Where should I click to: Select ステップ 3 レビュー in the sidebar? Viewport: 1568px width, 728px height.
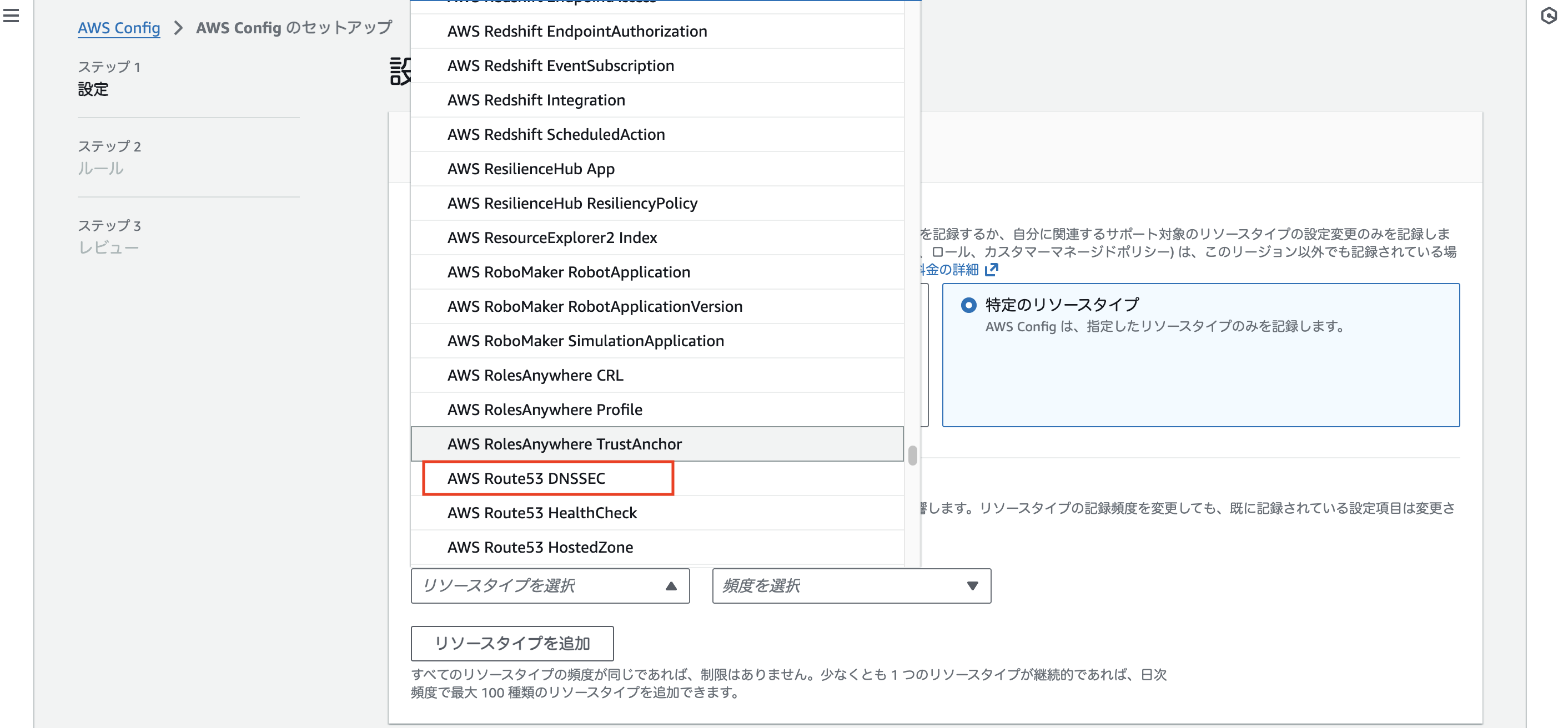pos(109,236)
